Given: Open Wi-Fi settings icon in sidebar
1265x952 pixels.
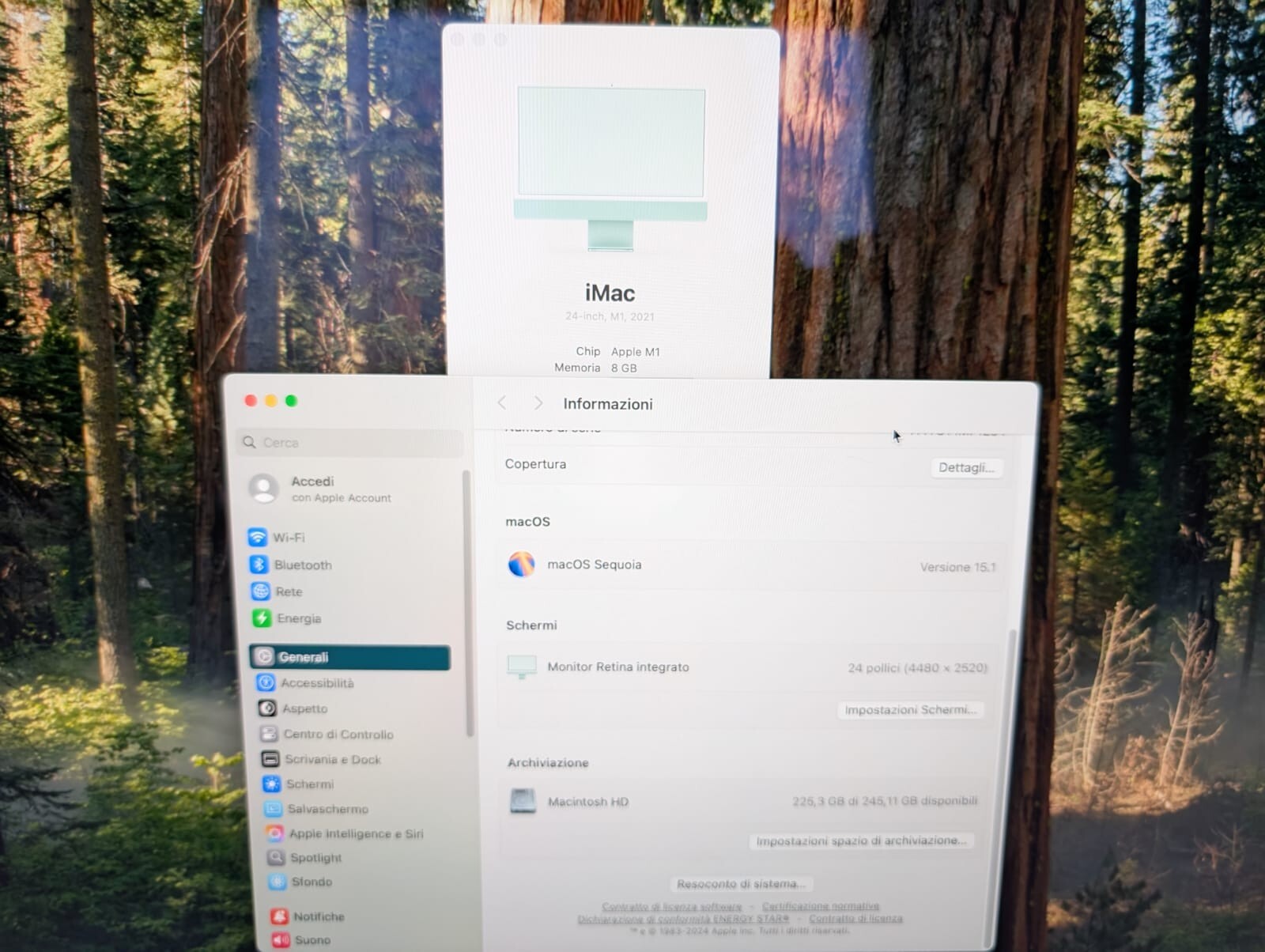Looking at the screenshot, I should pos(258,538).
